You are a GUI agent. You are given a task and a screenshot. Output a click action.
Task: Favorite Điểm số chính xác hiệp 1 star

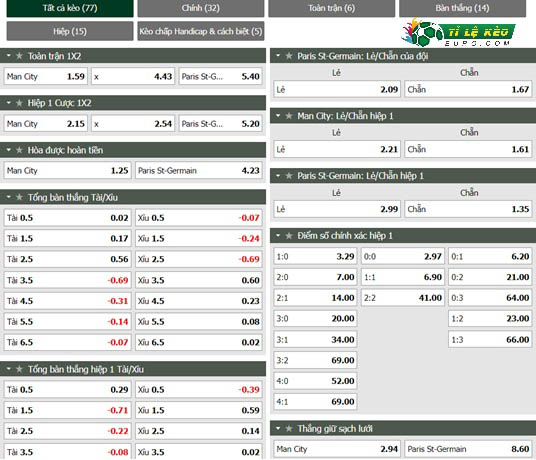(289, 235)
